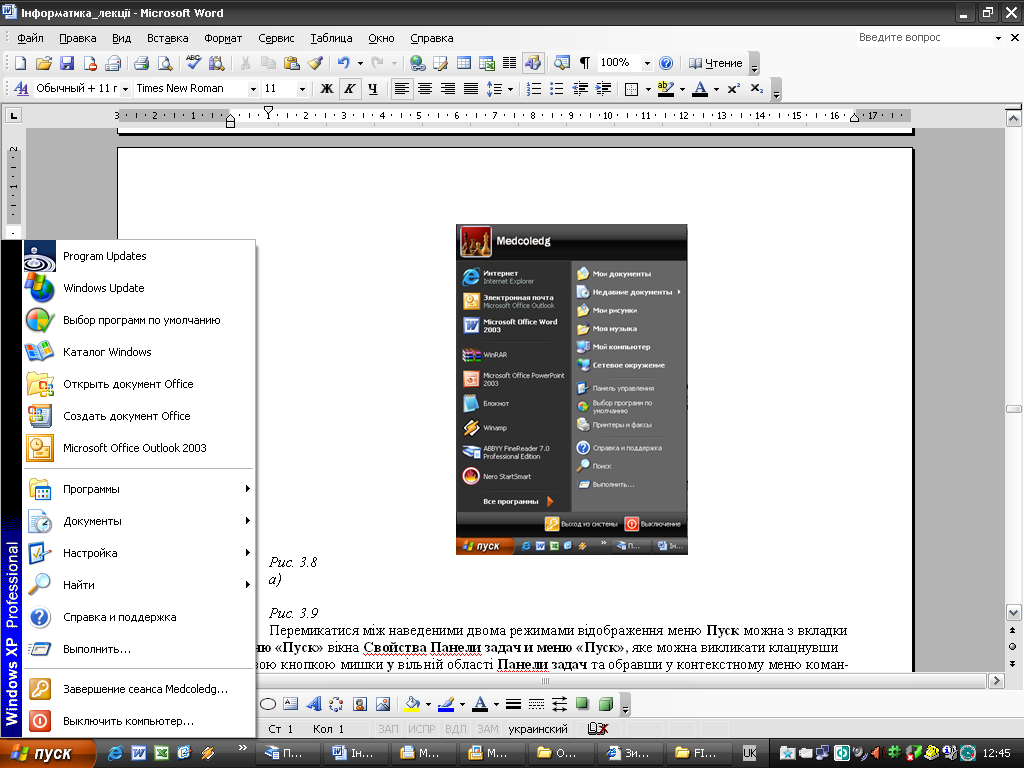Open the Styles and Formatting pane icon

coord(21,89)
